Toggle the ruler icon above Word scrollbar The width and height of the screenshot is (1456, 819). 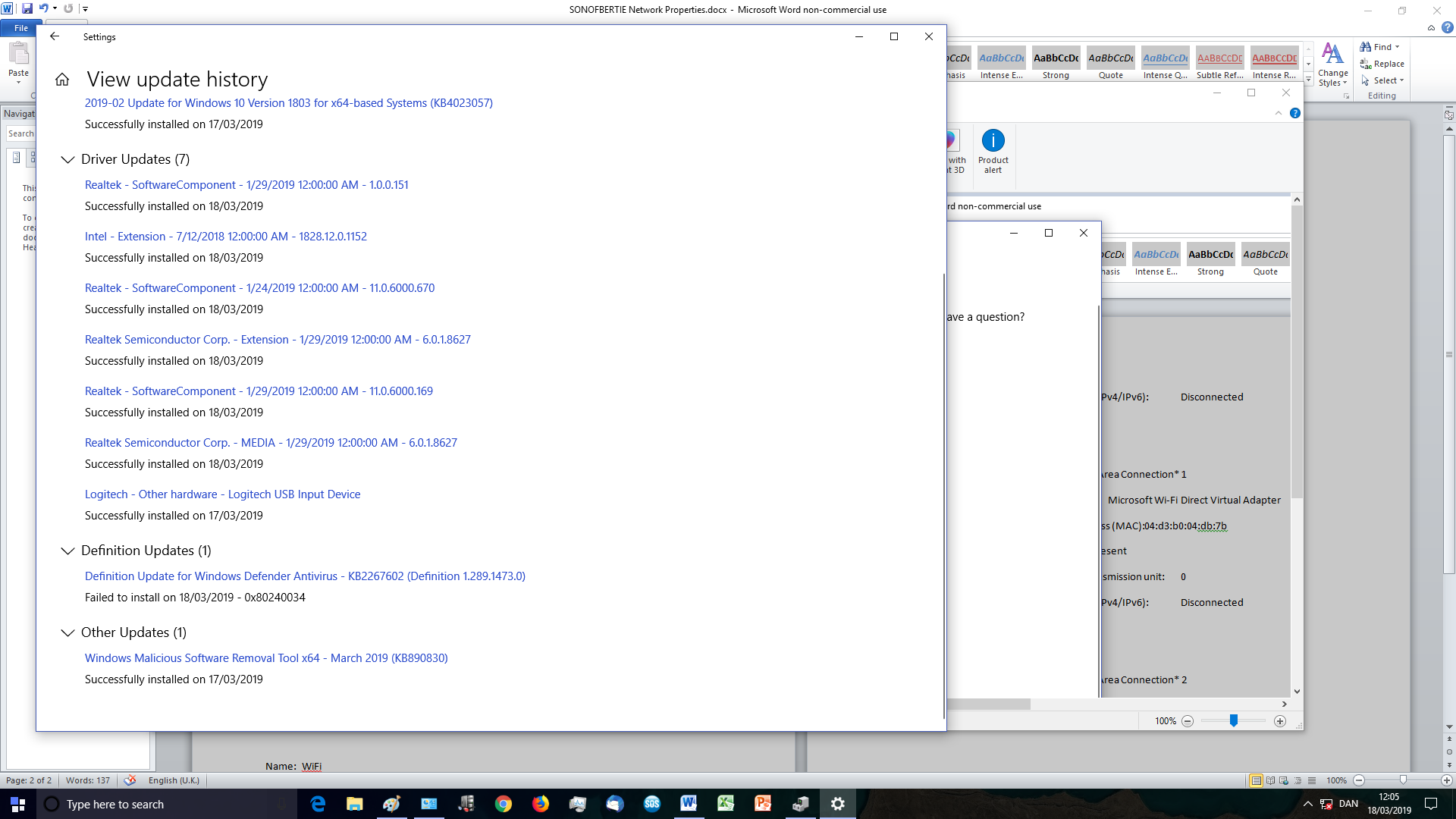pos(1449,115)
